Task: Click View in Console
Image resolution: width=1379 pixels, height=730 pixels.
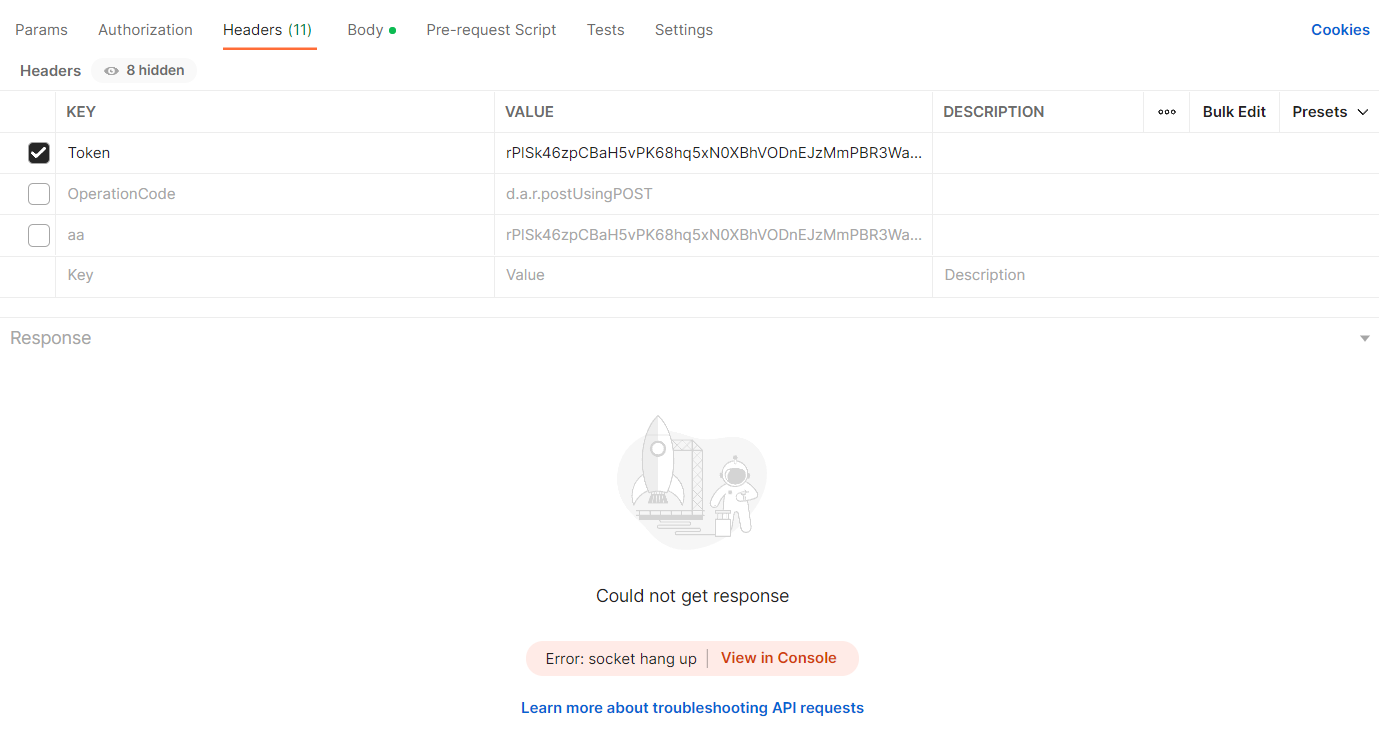Action: pos(778,658)
